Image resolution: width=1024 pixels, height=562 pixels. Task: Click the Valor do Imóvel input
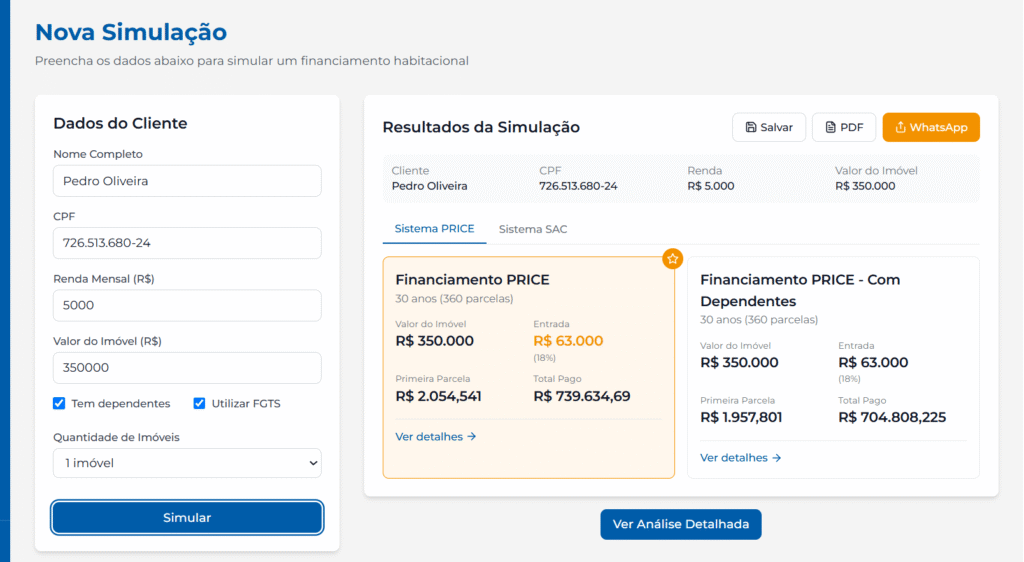click(187, 367)
